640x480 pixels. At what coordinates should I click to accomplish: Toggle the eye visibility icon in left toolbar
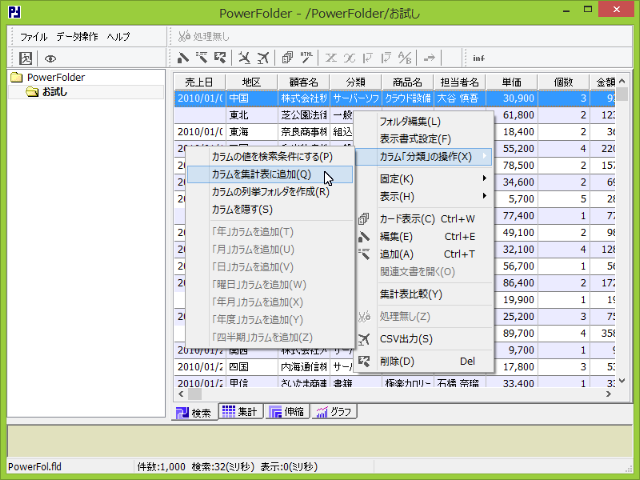50,59
